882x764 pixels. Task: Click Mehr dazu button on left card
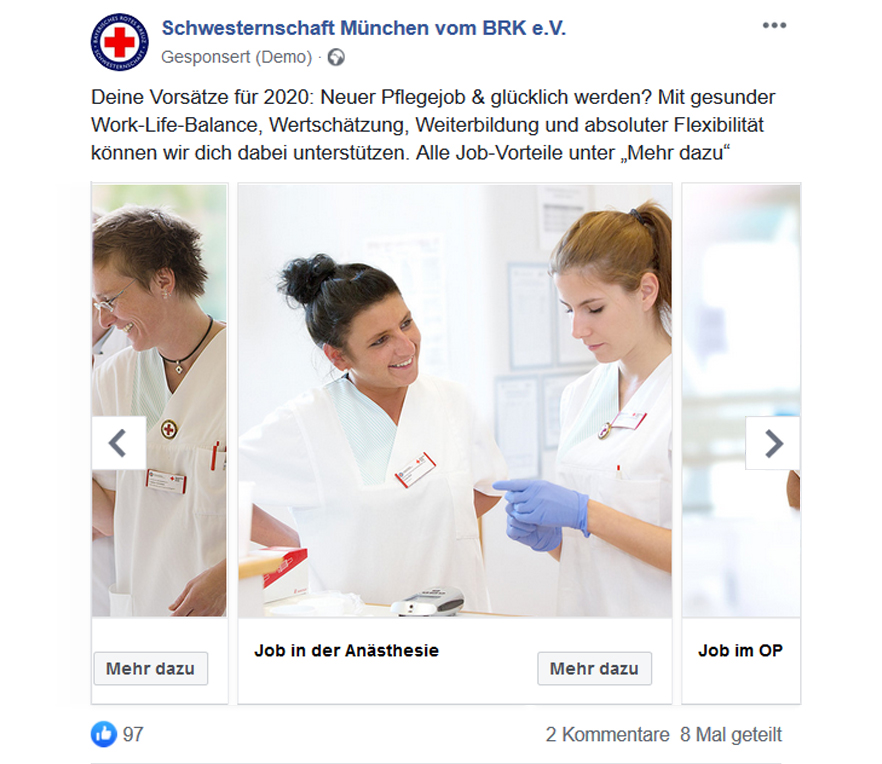(x=150, y=668)
